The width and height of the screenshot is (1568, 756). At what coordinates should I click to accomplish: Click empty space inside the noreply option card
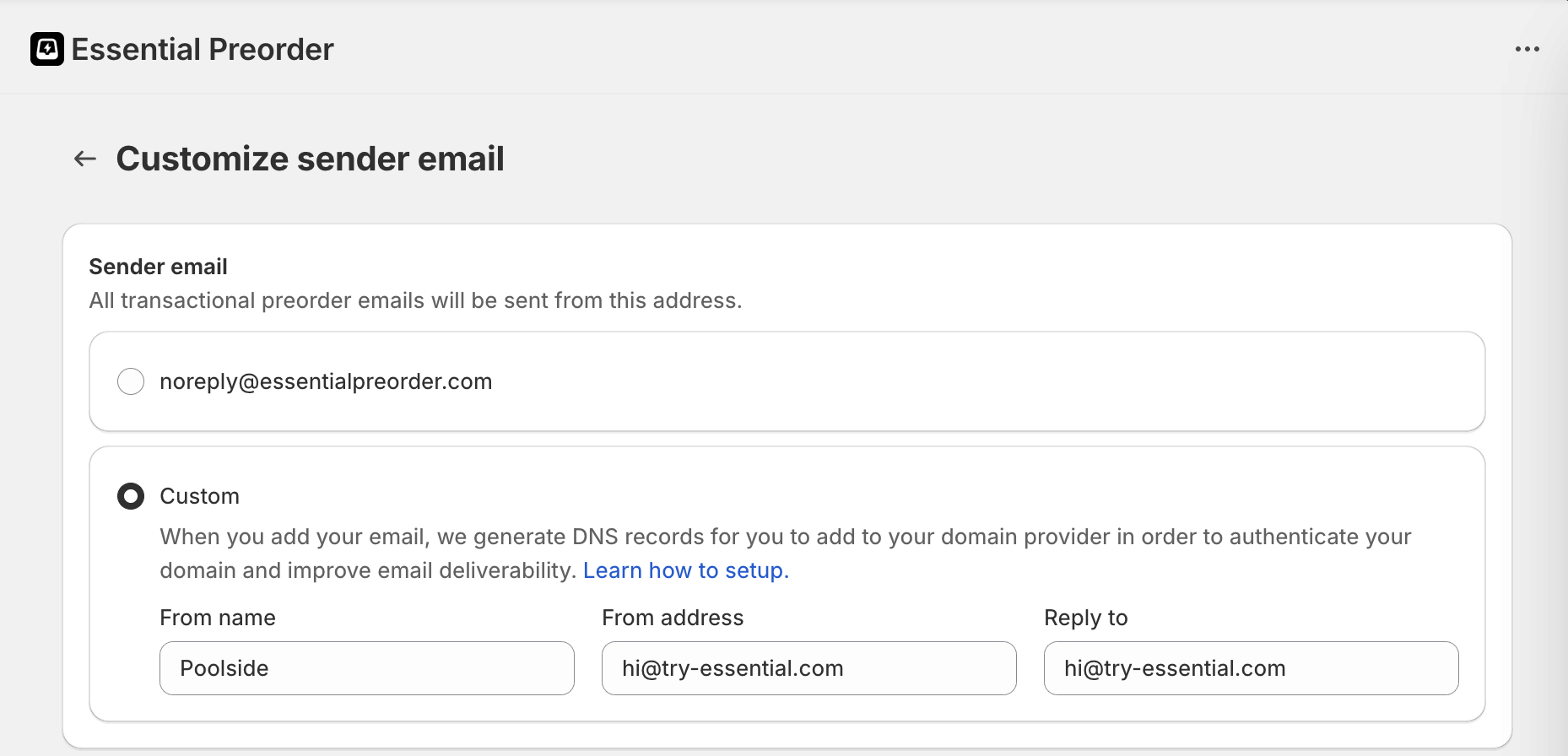tap(1013, 381)
